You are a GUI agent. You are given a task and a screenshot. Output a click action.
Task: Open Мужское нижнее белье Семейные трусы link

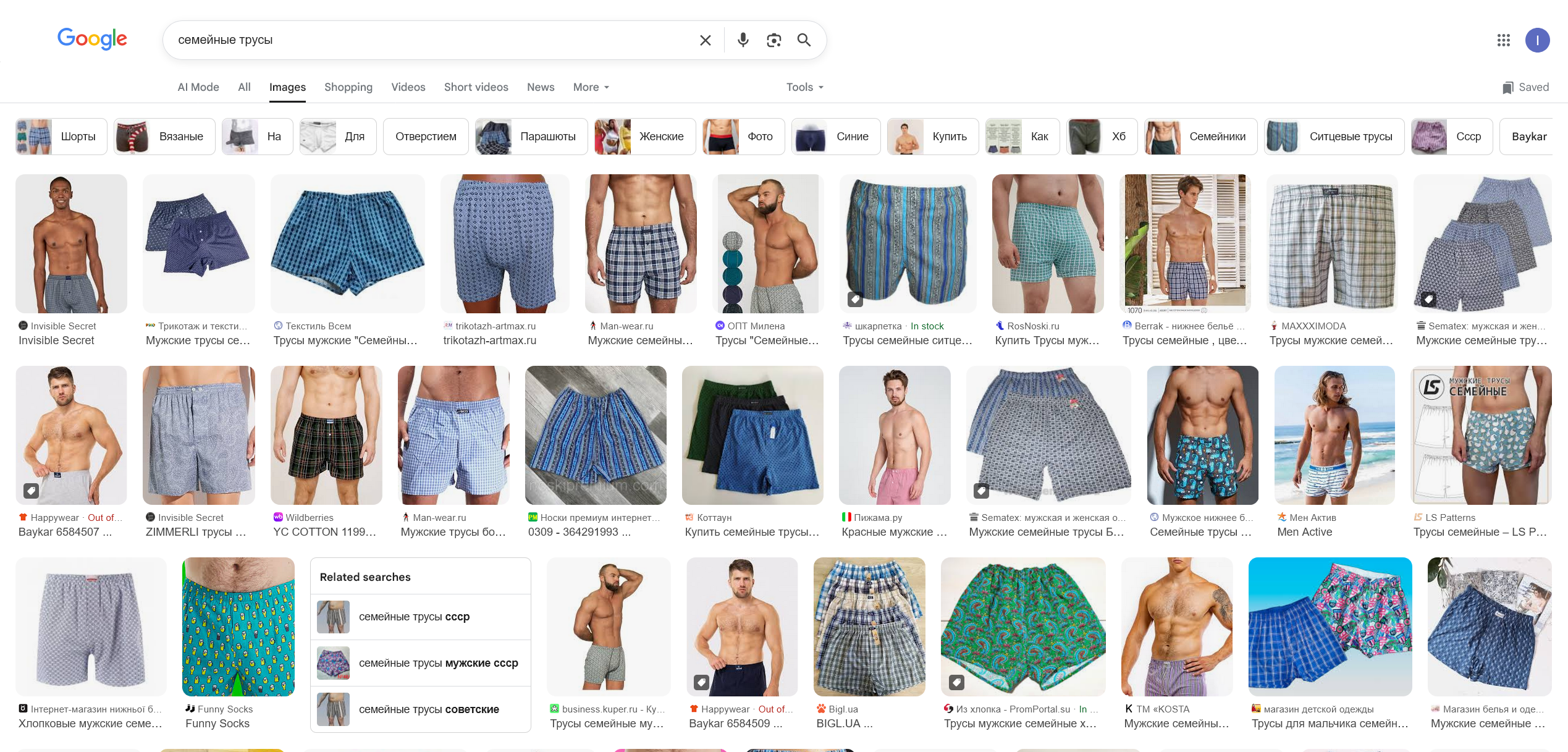(1201, 532)
